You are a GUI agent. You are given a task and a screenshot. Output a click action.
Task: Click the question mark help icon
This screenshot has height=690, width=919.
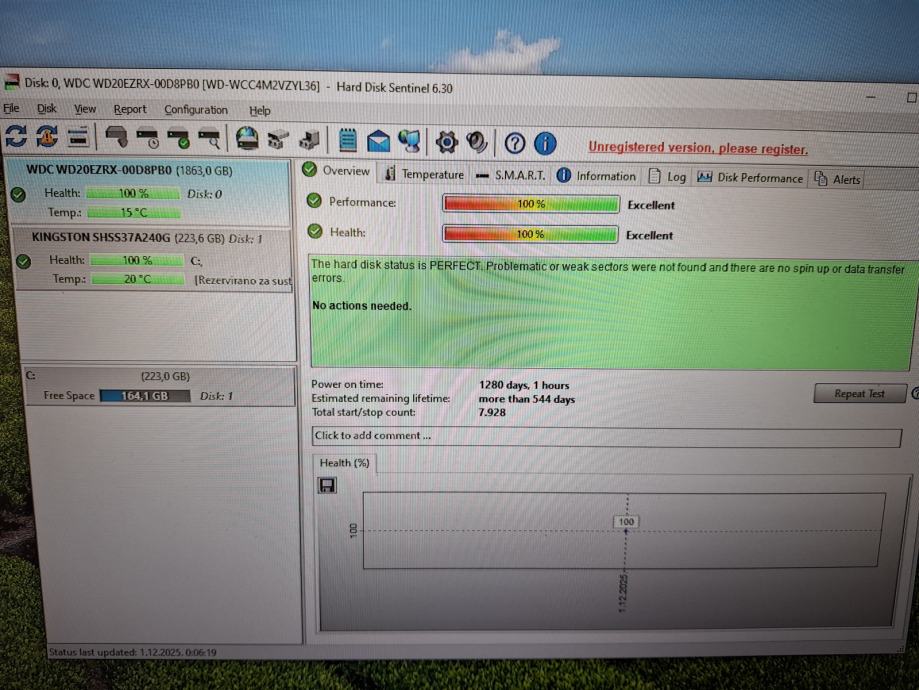click(x=515, y=143)
